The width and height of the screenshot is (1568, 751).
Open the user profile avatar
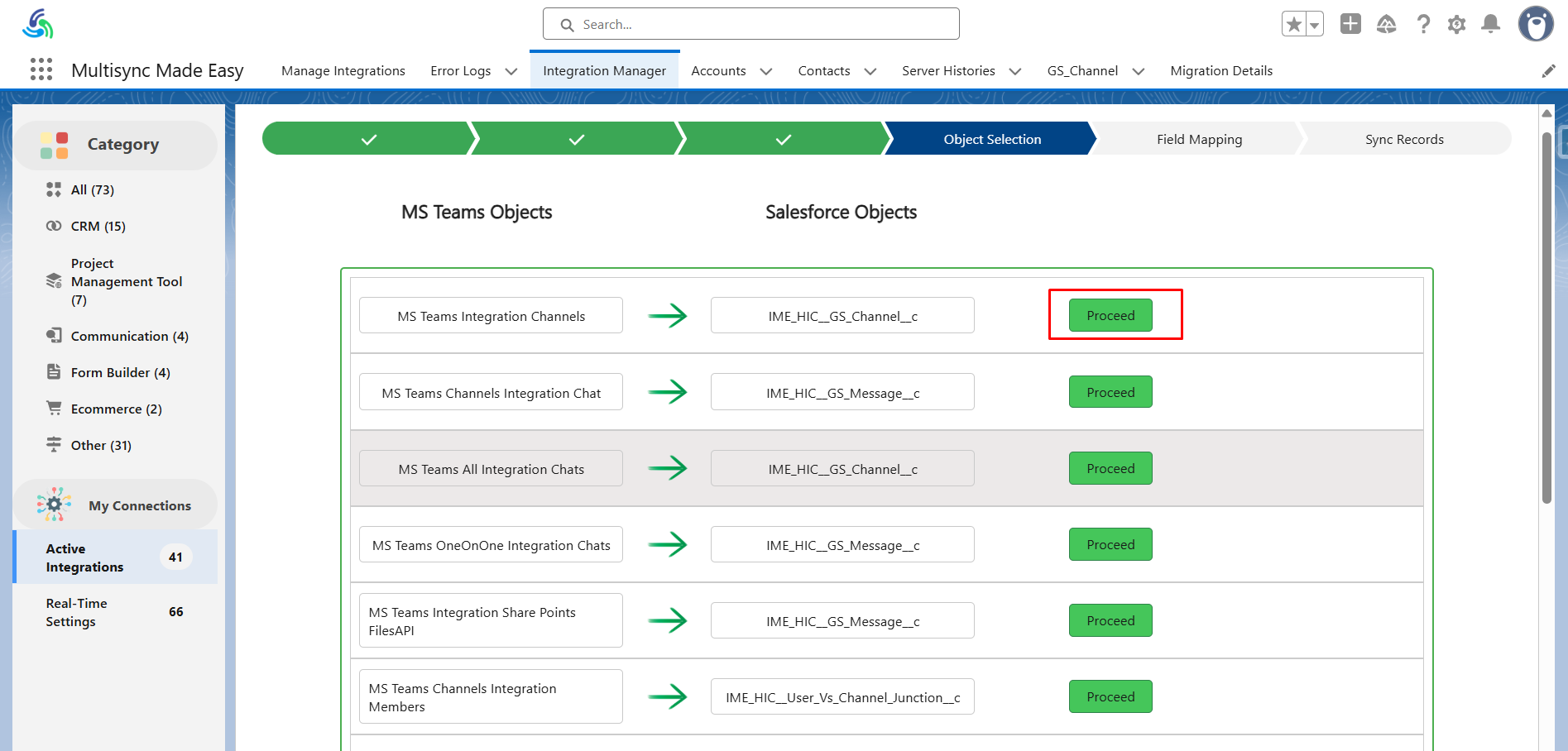pyautogui.click(x=1535, y=24)
